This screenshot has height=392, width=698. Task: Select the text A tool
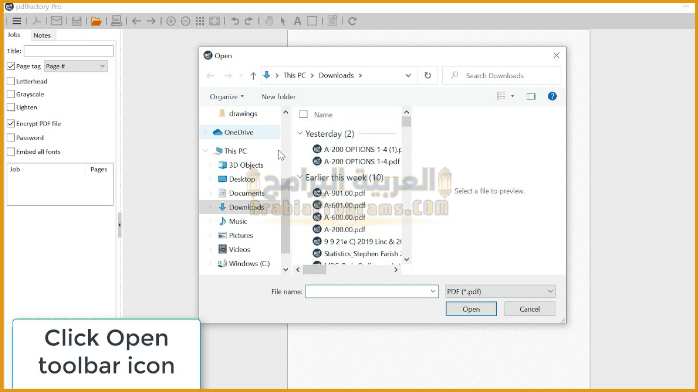pos(297,21)
